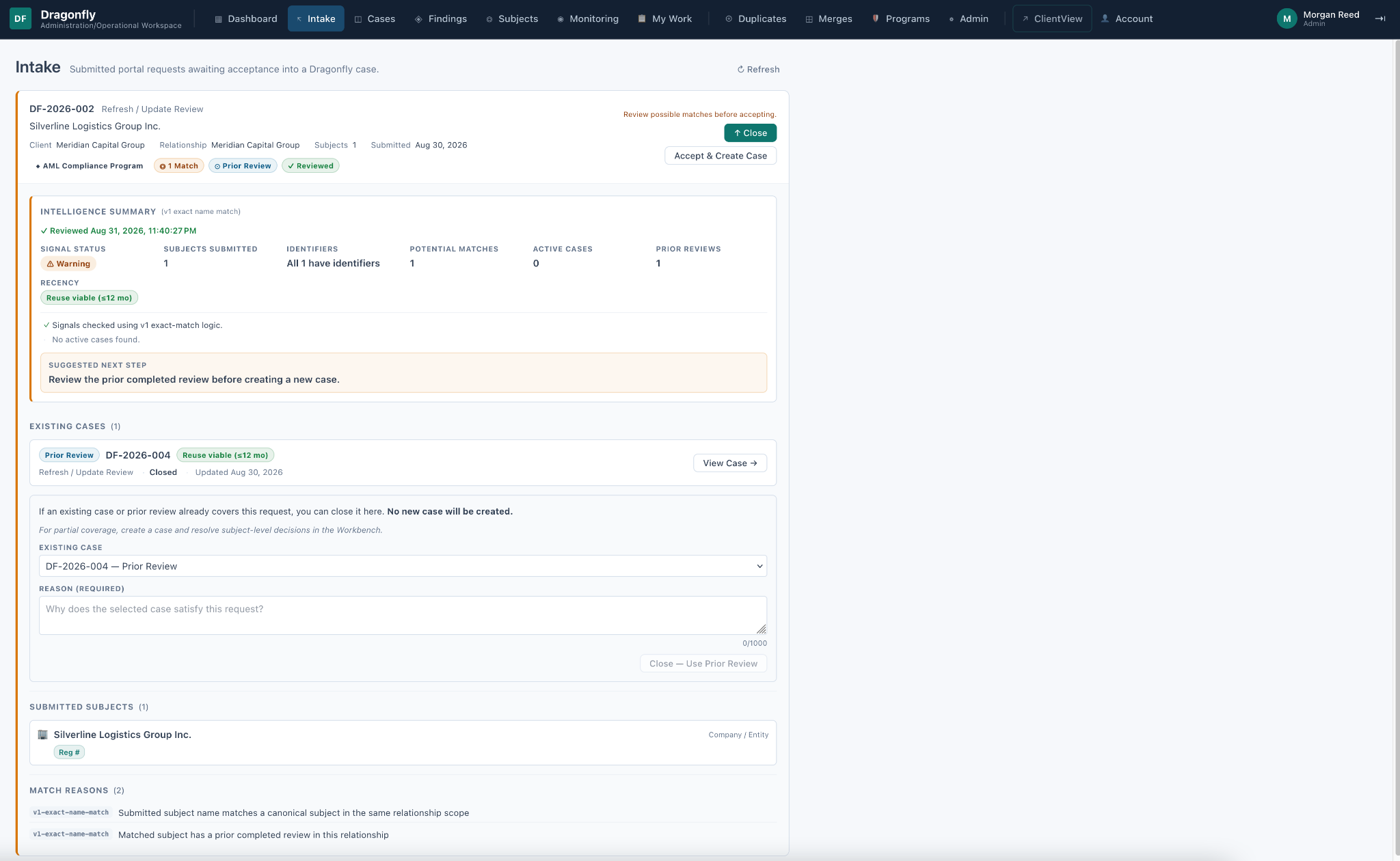This screenshot has height=861, width=1400.
Task: Click the Morgan Reed avatar
Action: (x=1287, y=19)
